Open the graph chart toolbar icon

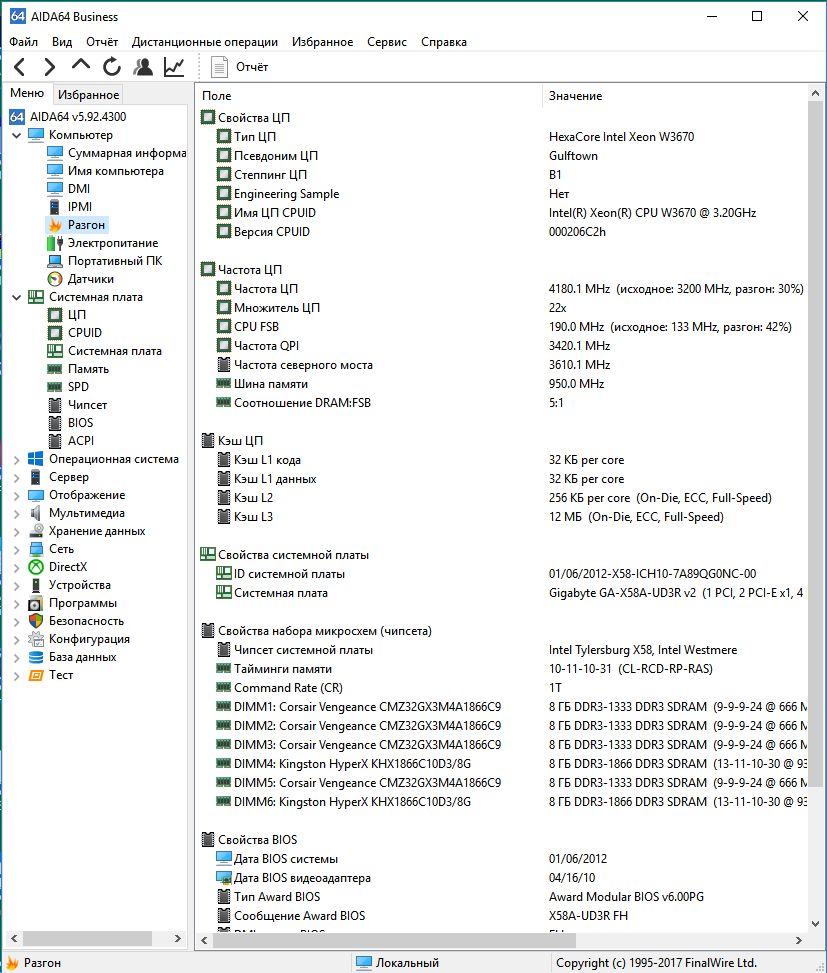coord(174,66)
